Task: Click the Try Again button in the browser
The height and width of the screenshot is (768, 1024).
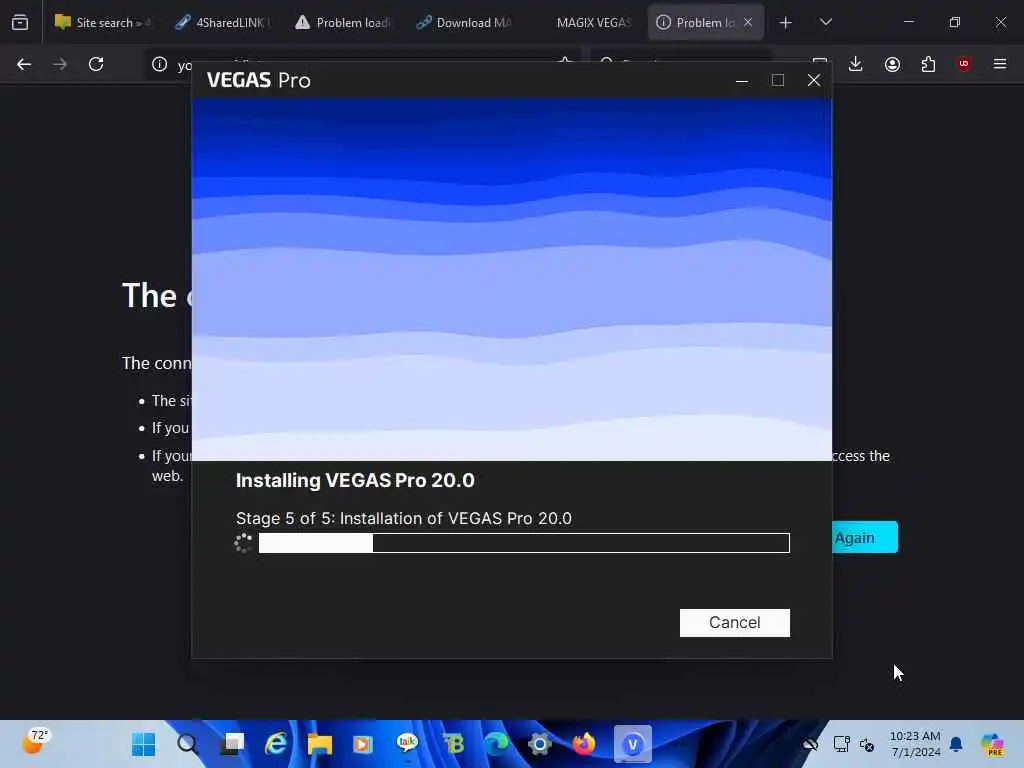Action: [x=865, y=537]
